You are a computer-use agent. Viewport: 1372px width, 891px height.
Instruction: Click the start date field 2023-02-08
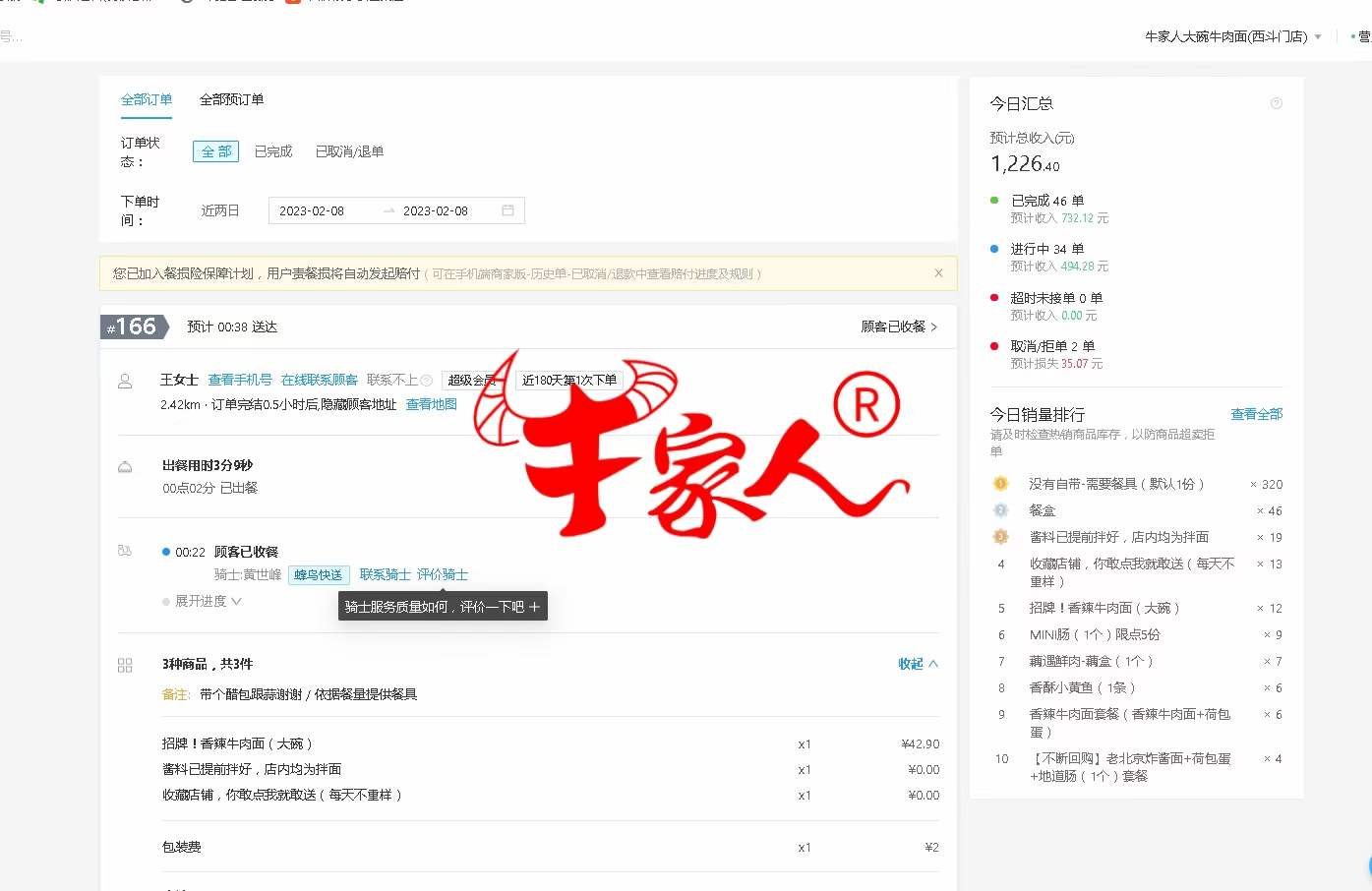click(312, 211)
